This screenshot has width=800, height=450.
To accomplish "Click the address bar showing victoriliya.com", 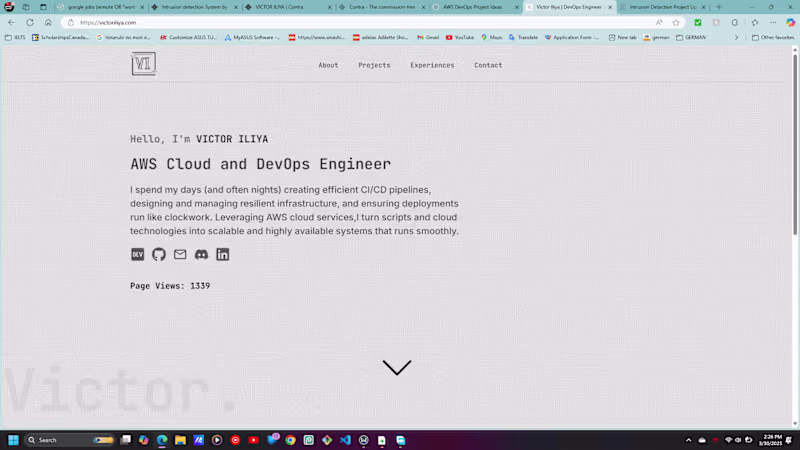I will point(357,22).
